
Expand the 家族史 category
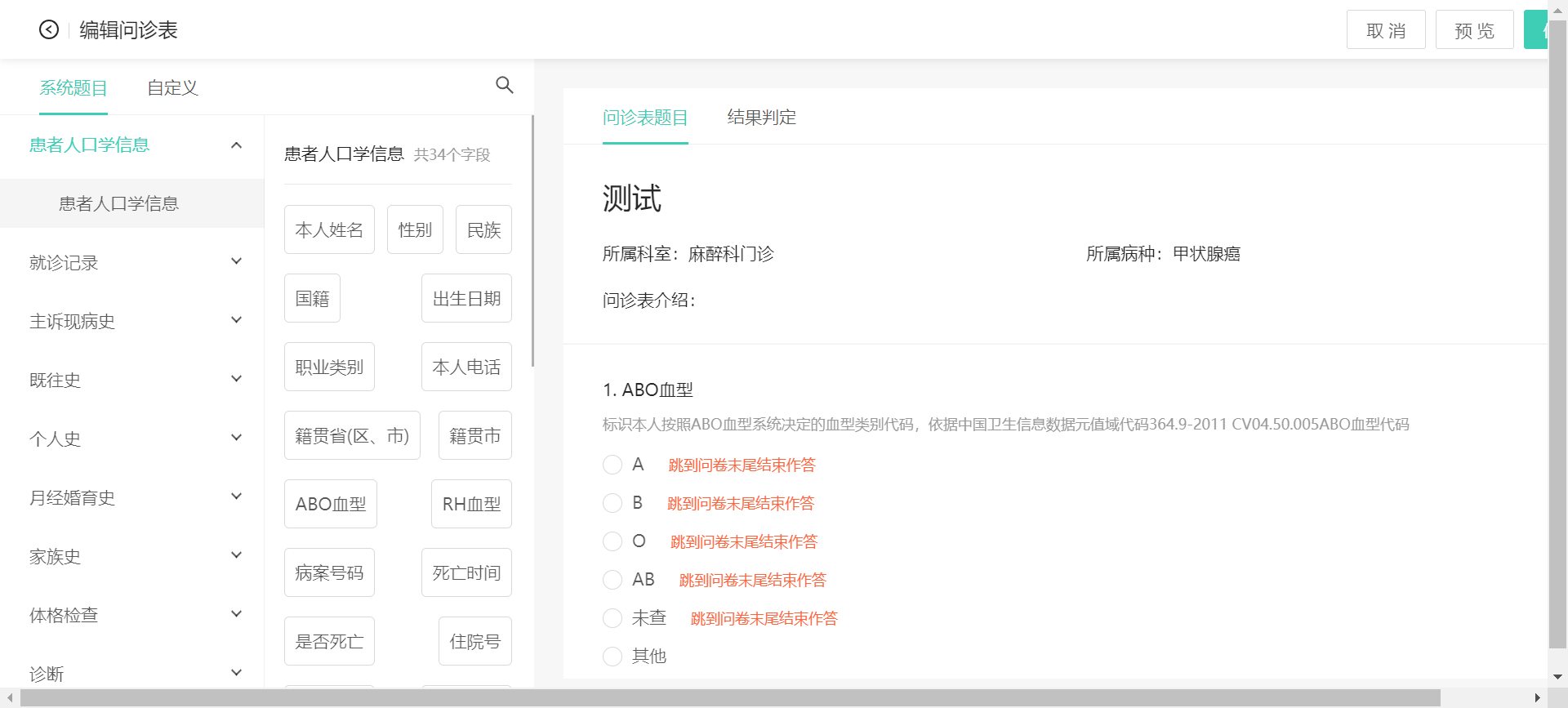coord(132,556)
